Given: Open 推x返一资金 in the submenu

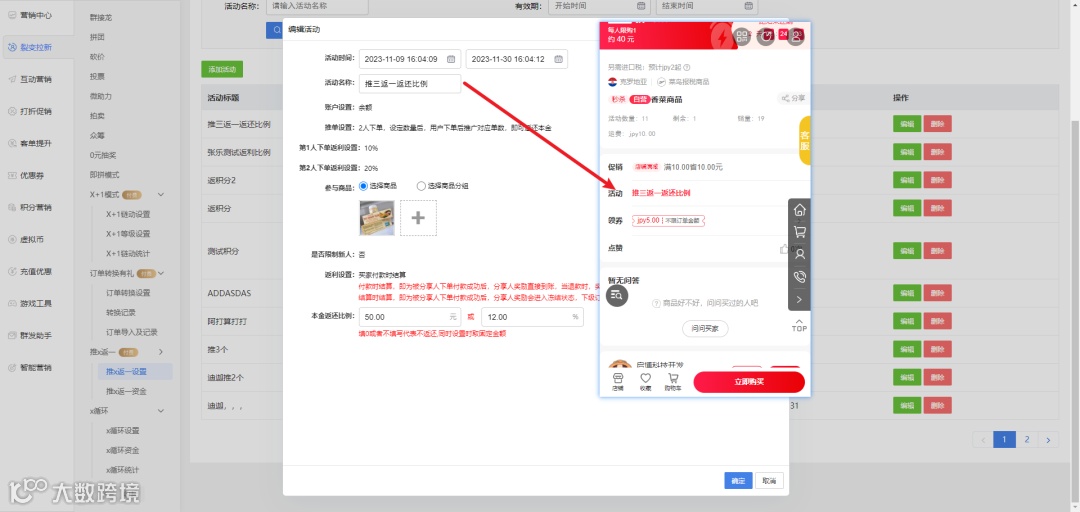Looking at the screenshot, I should tap(126, 391).
